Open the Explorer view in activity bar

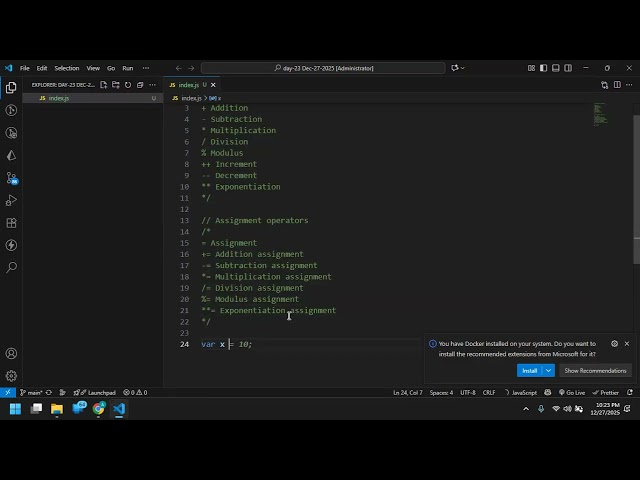coord(11,87)
